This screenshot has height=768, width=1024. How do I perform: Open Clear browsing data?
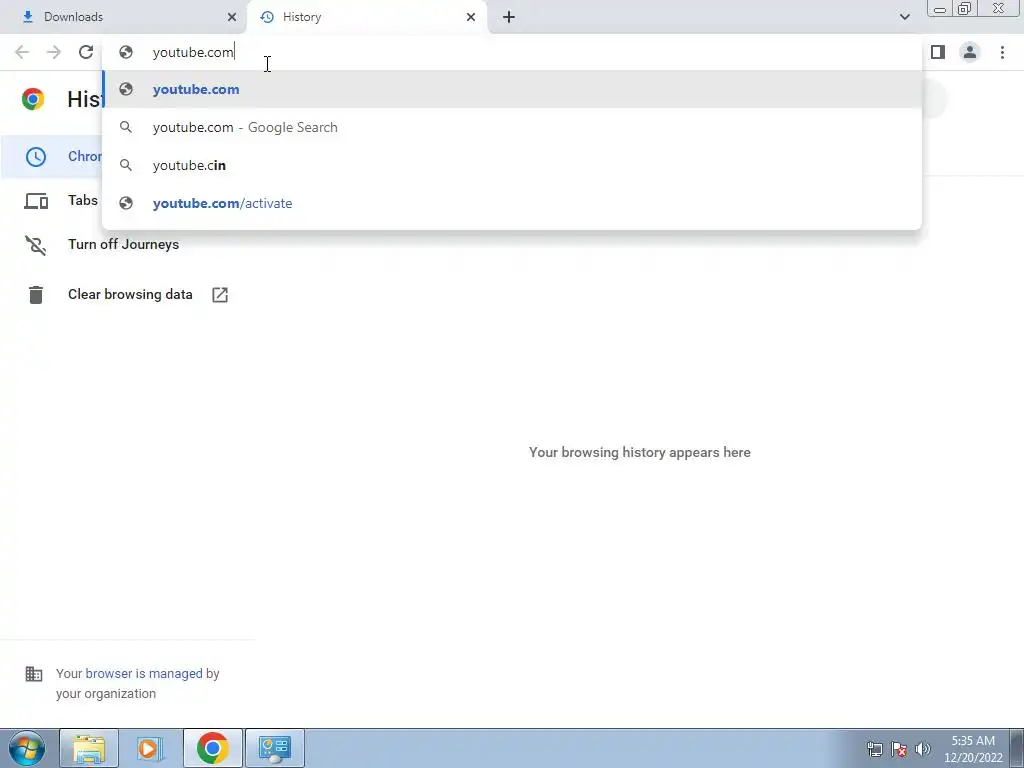130,295
